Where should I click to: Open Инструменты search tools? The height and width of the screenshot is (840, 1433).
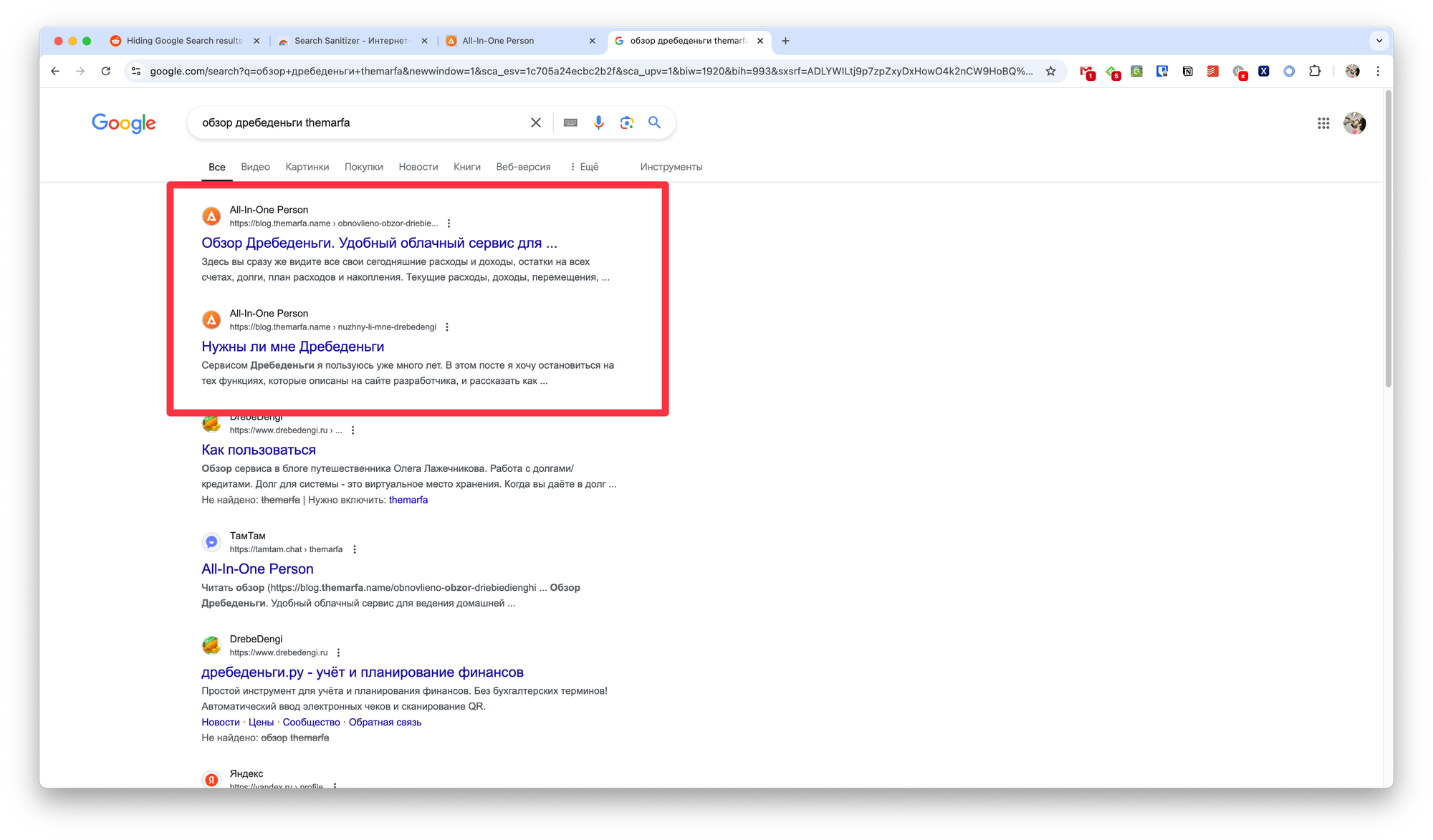[x=671, y=167]
